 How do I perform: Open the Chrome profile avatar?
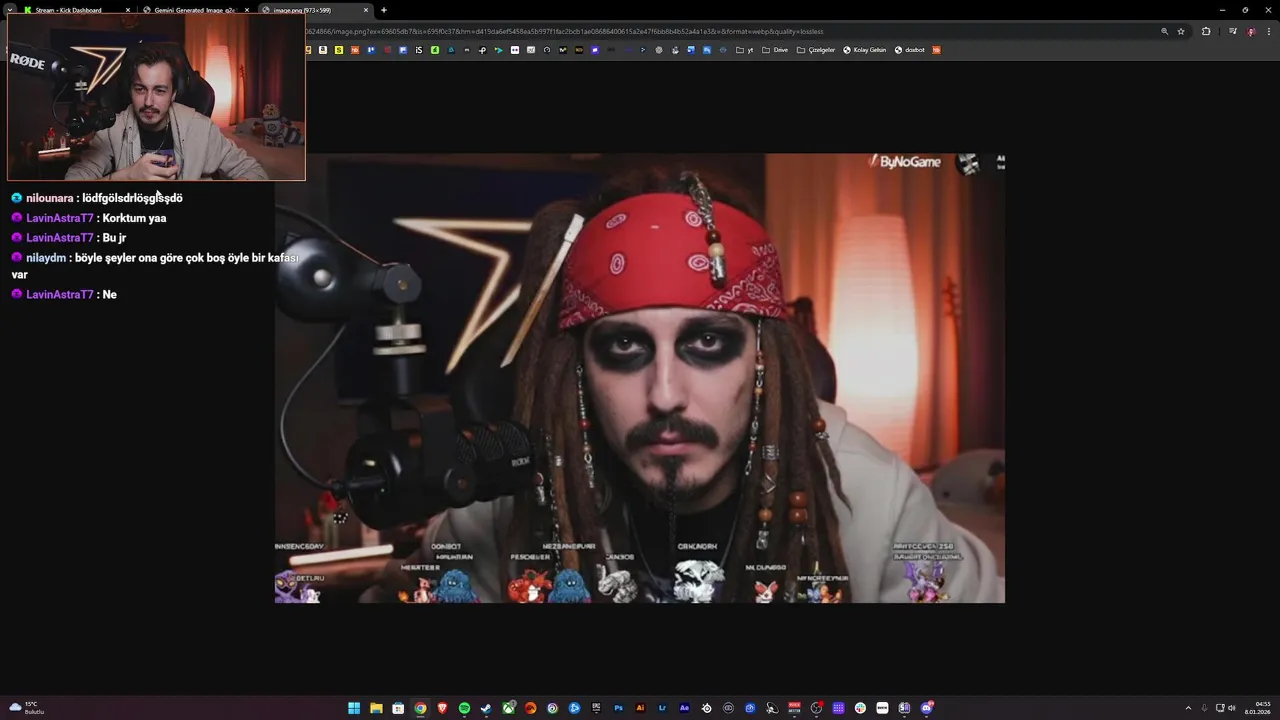tap(1251, 31)
